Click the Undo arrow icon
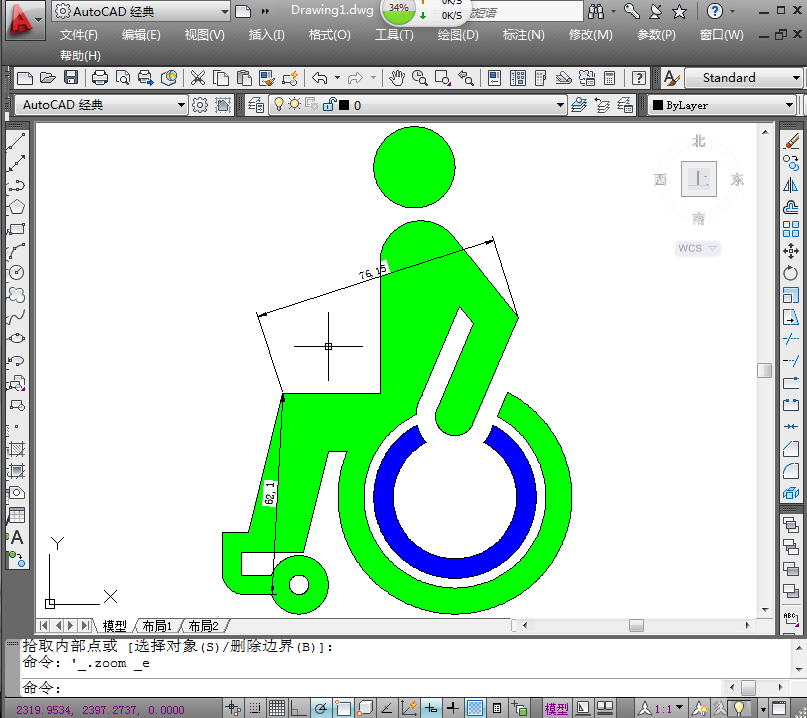Viewport: 807px width, 718px height. click(319, 78)
